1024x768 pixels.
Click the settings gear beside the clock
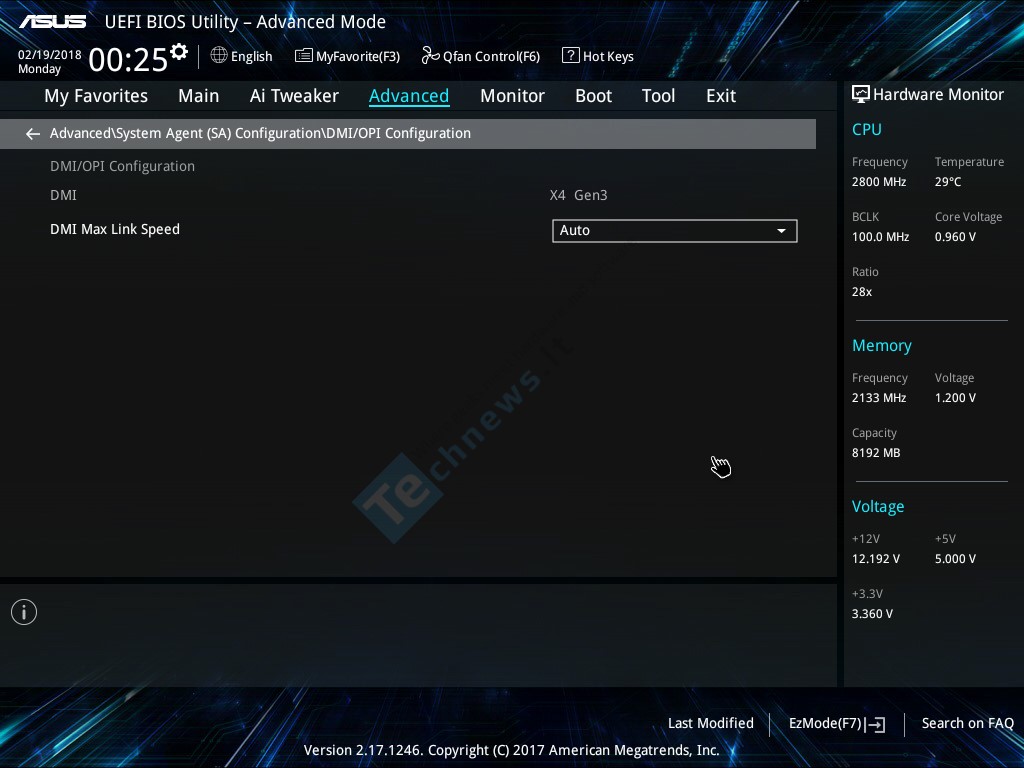[179, 52]
